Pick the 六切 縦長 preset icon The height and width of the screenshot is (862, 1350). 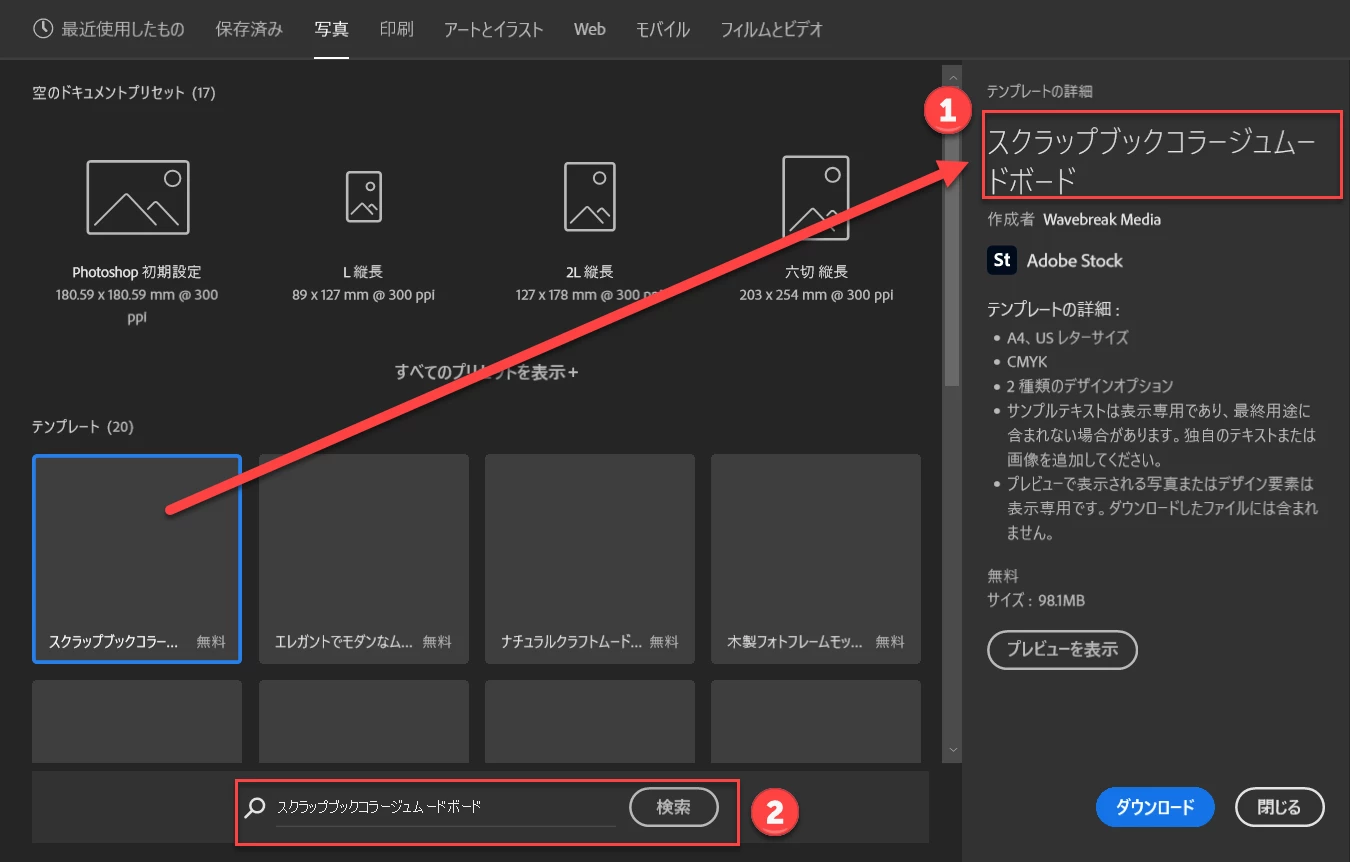(815, 196)
